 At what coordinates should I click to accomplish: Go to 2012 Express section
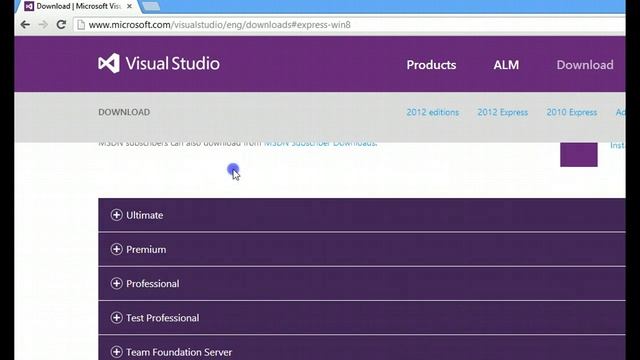point(502,112)
